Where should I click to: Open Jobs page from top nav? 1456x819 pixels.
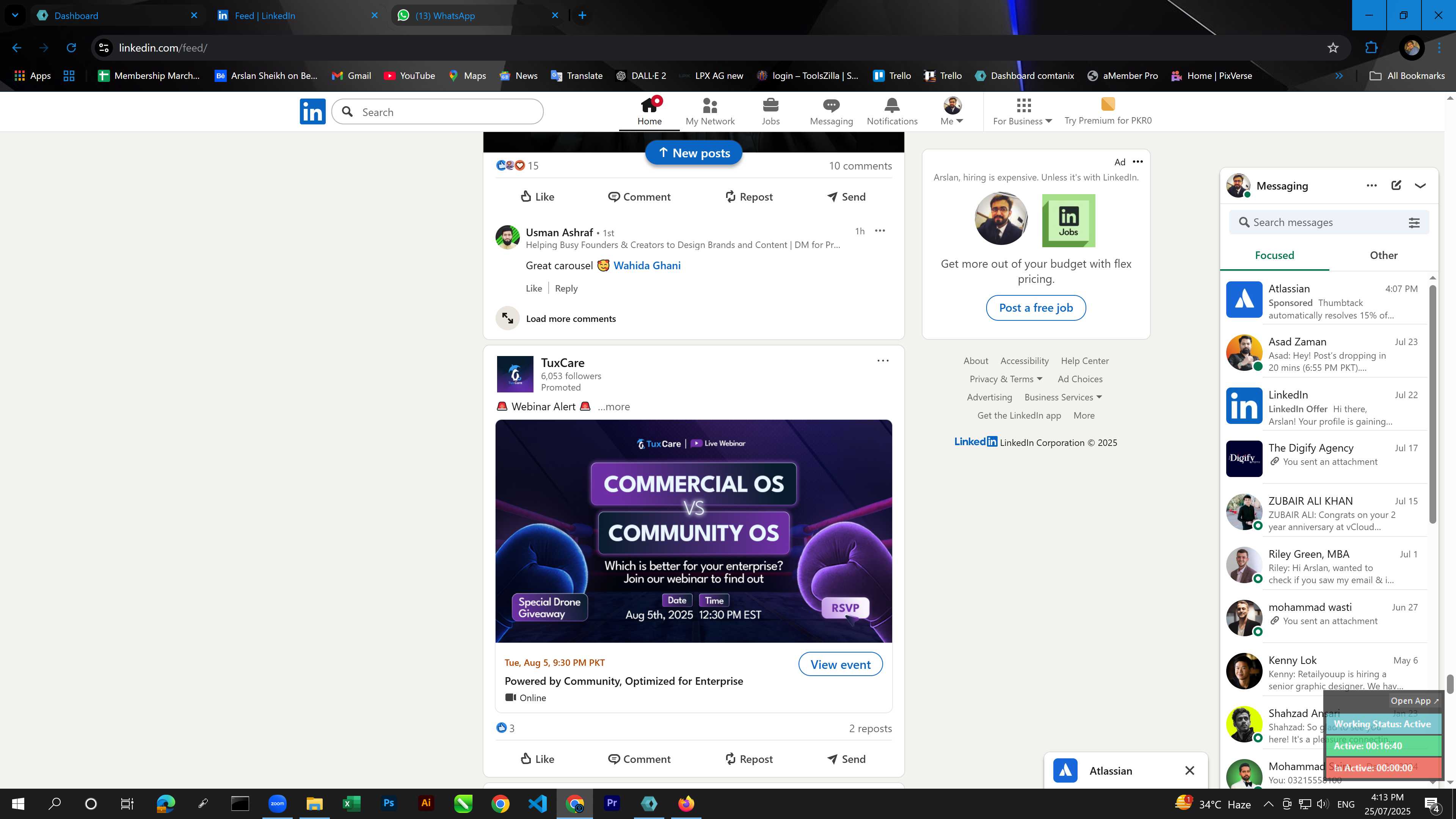tap(770, 111)
